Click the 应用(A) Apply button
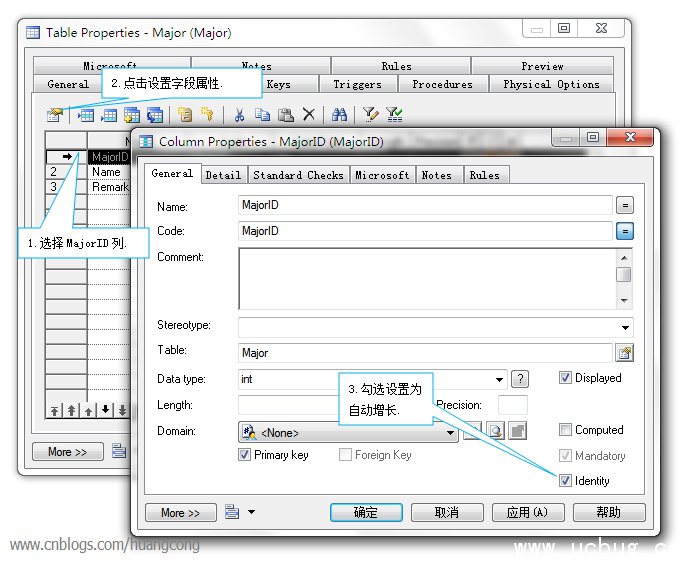 click(528, 512)
